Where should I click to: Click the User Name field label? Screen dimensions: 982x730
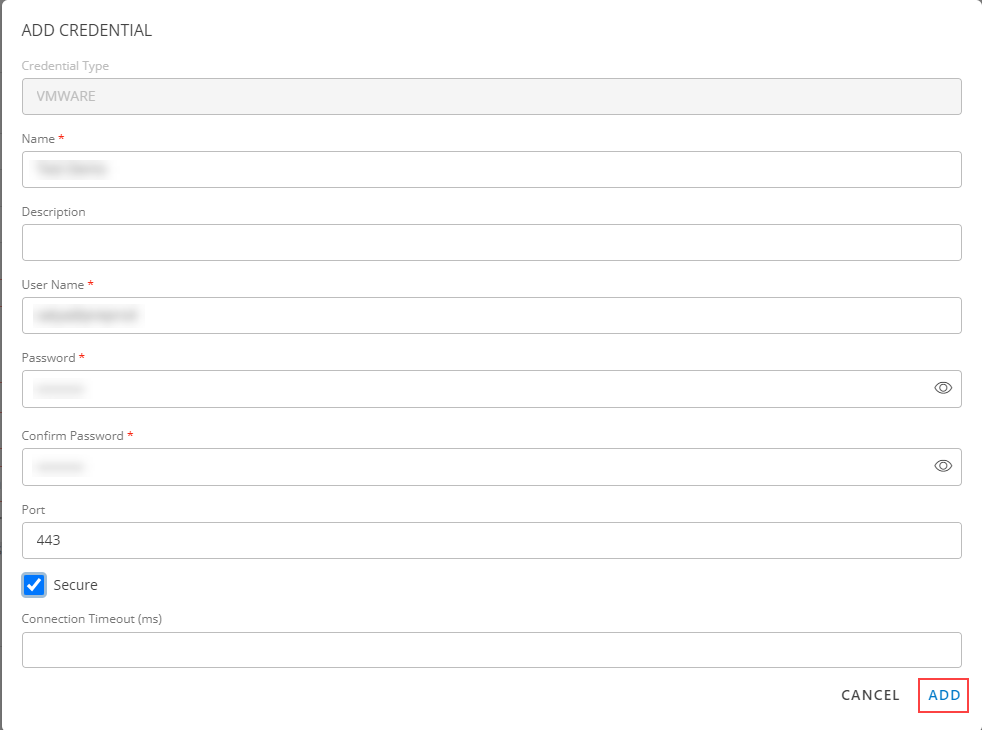53,285
